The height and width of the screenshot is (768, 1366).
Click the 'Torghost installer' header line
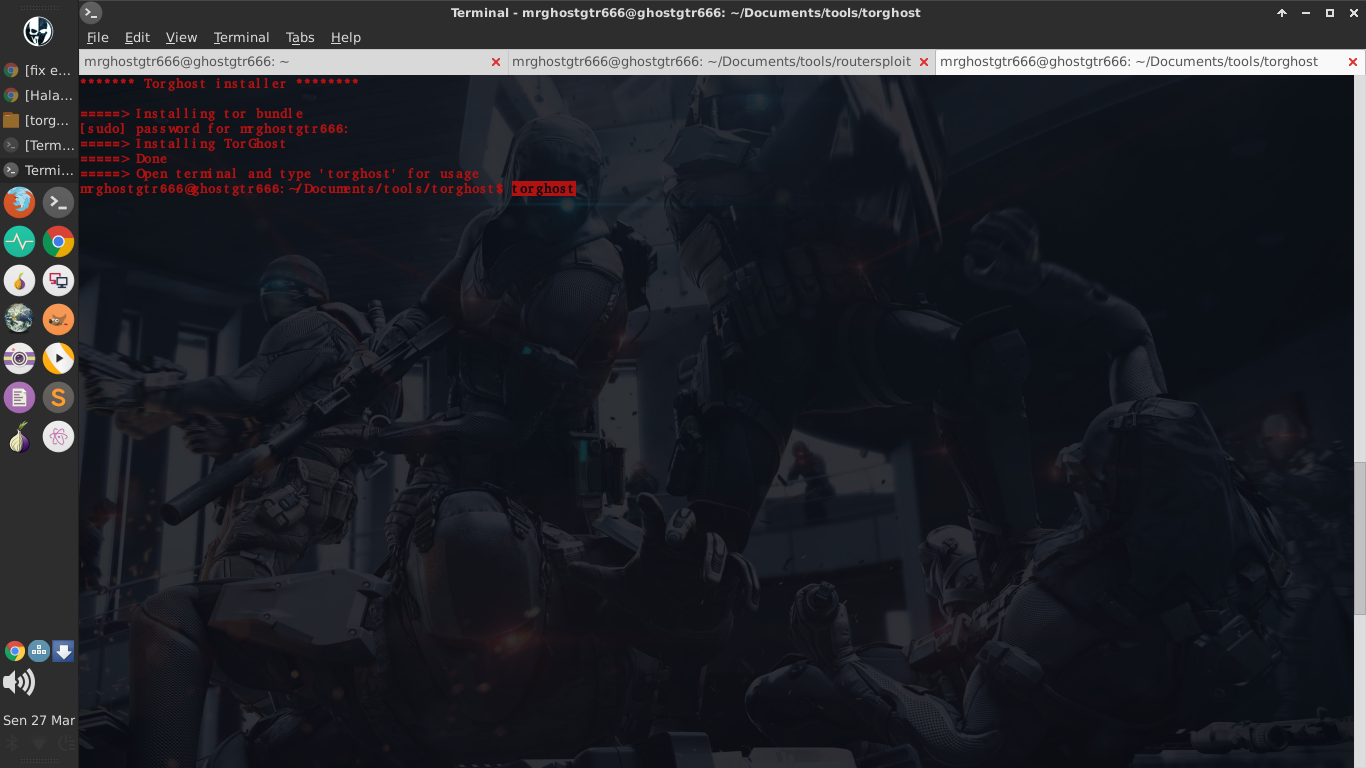coord(219,83)
